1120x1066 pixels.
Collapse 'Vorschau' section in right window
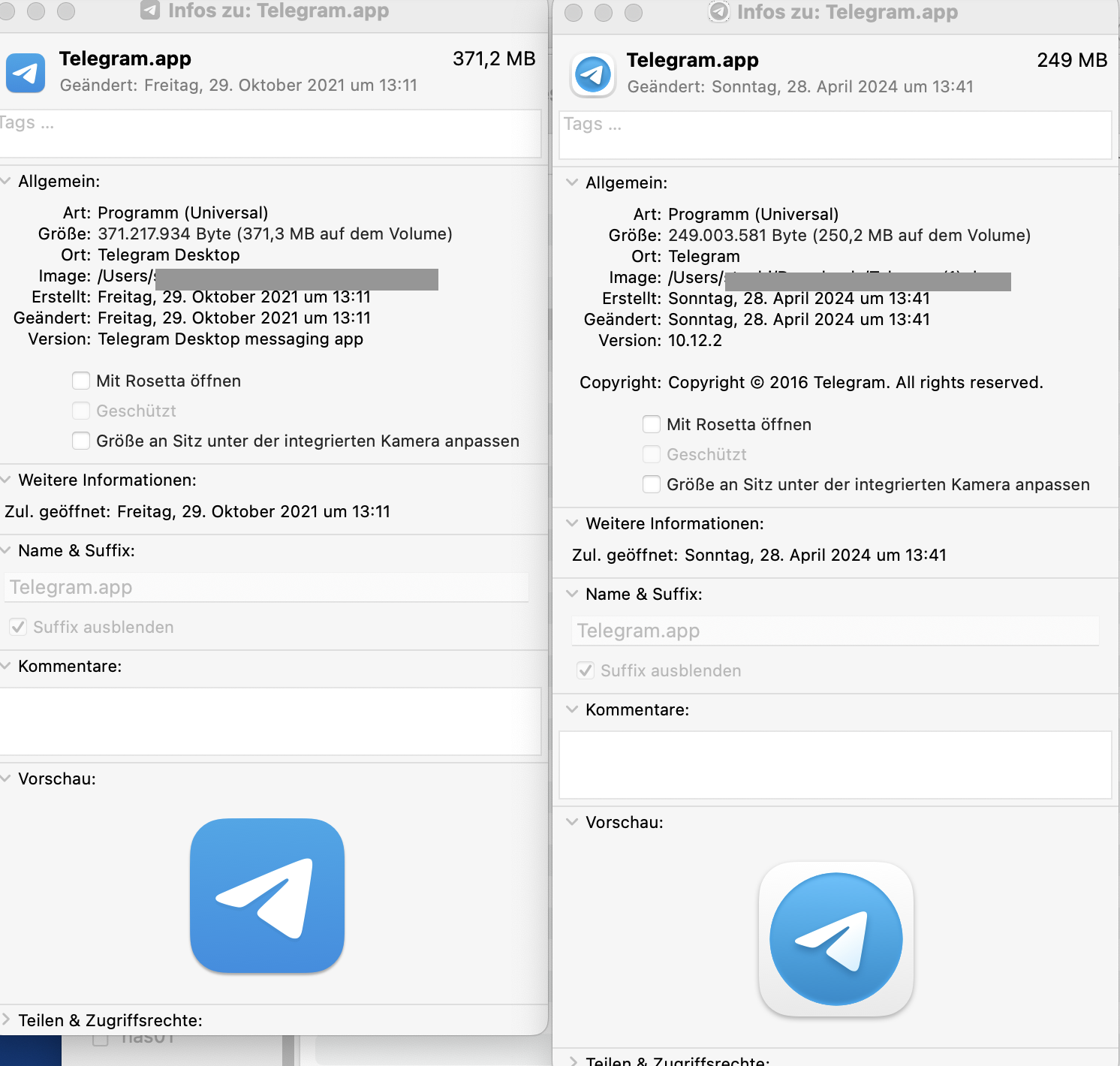(x=572, y=822)
